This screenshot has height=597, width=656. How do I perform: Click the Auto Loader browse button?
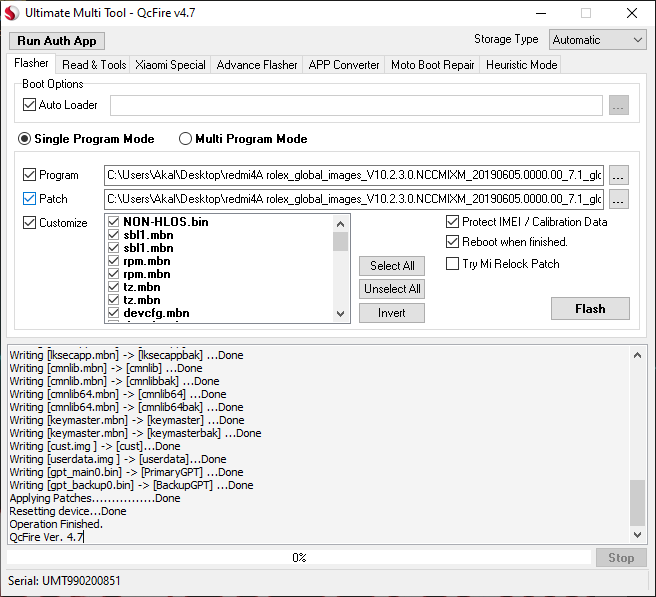(619, 105)
